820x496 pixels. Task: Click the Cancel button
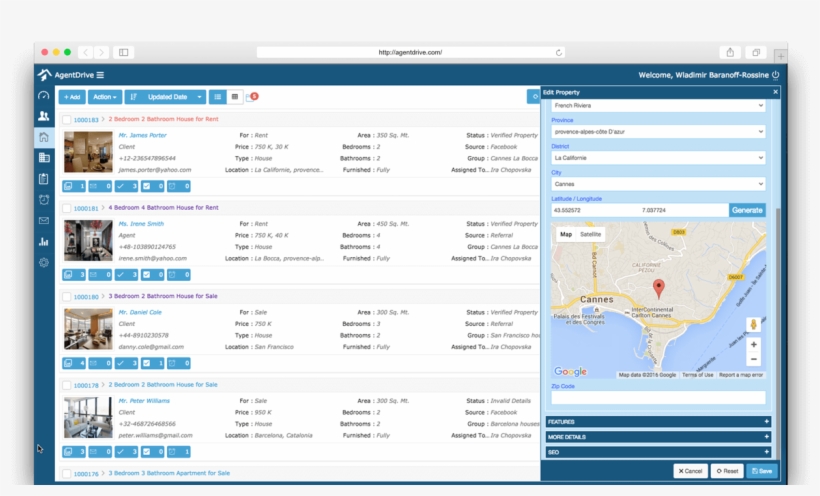coord(690,471)
